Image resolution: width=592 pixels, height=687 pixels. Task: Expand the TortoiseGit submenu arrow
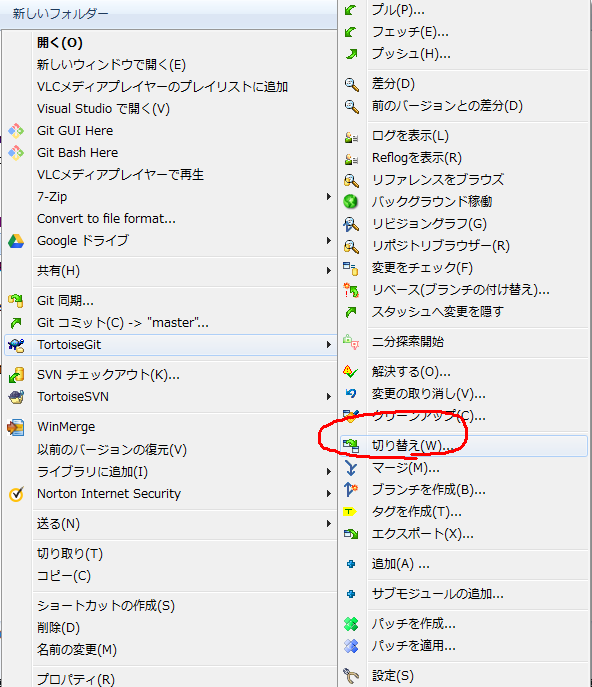point(328,345)
